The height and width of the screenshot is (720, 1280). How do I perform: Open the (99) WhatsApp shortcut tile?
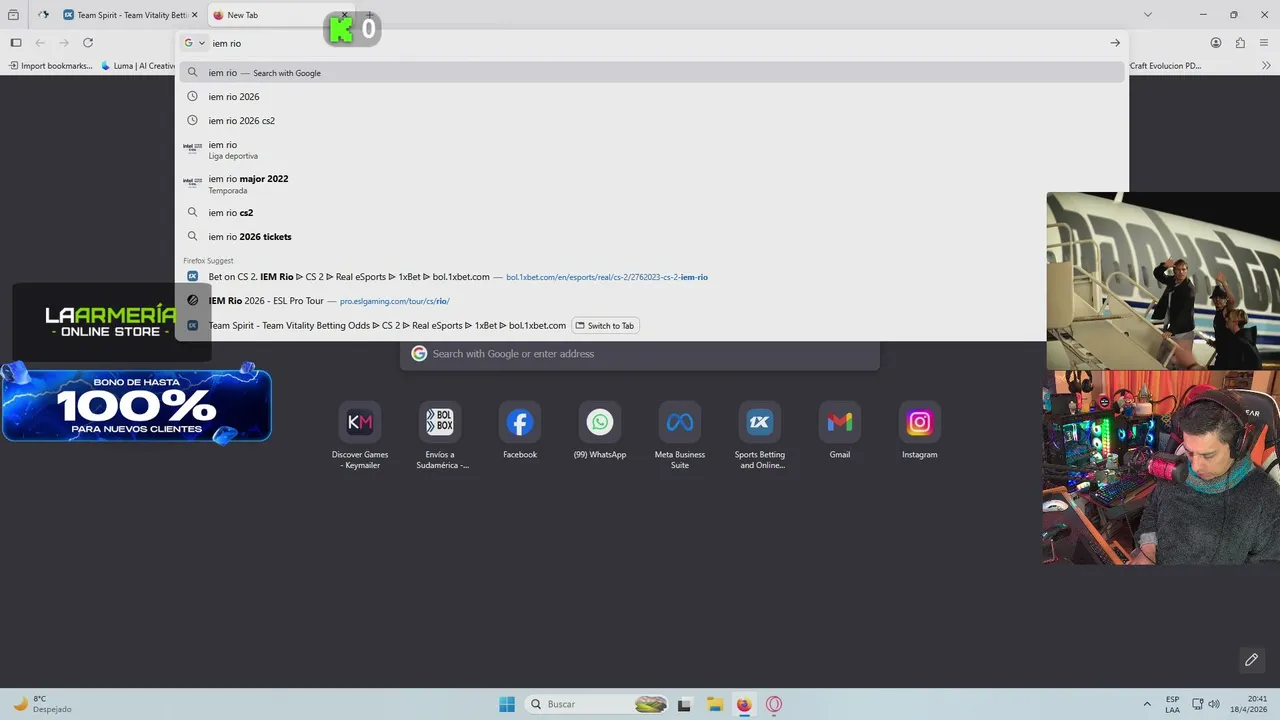tap(600, 430)
